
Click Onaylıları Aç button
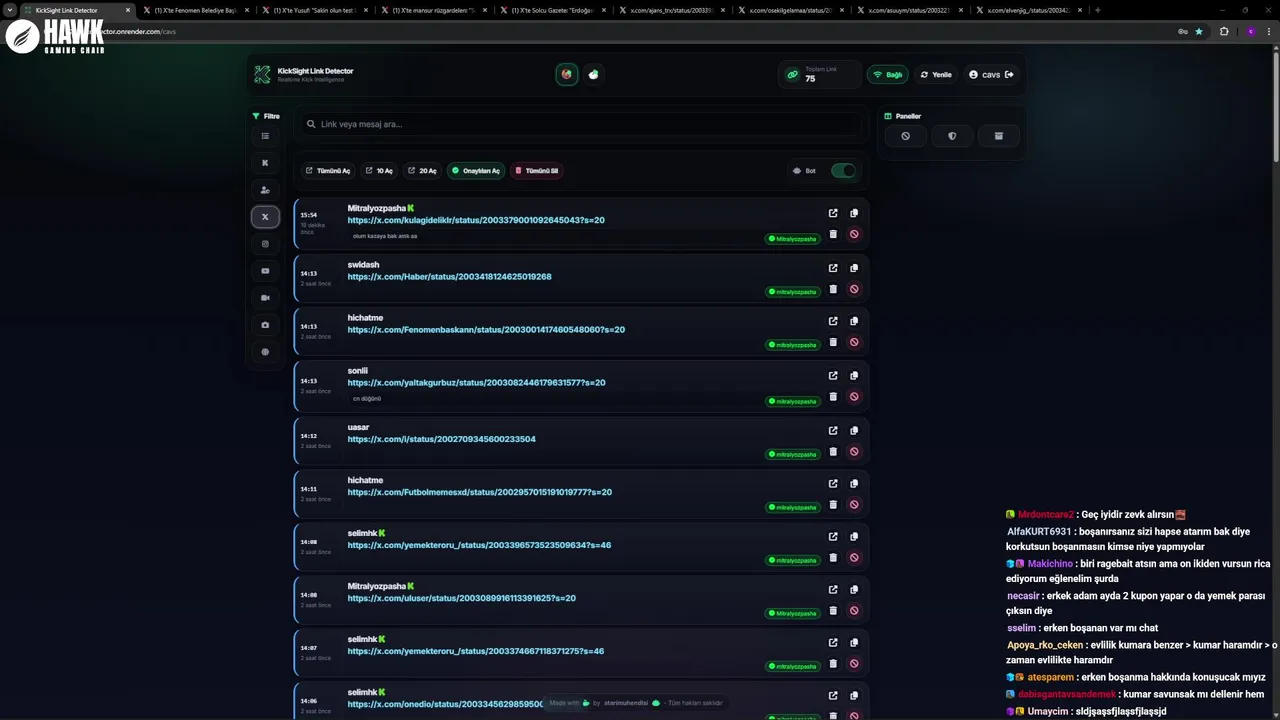[x=476, y=171]
